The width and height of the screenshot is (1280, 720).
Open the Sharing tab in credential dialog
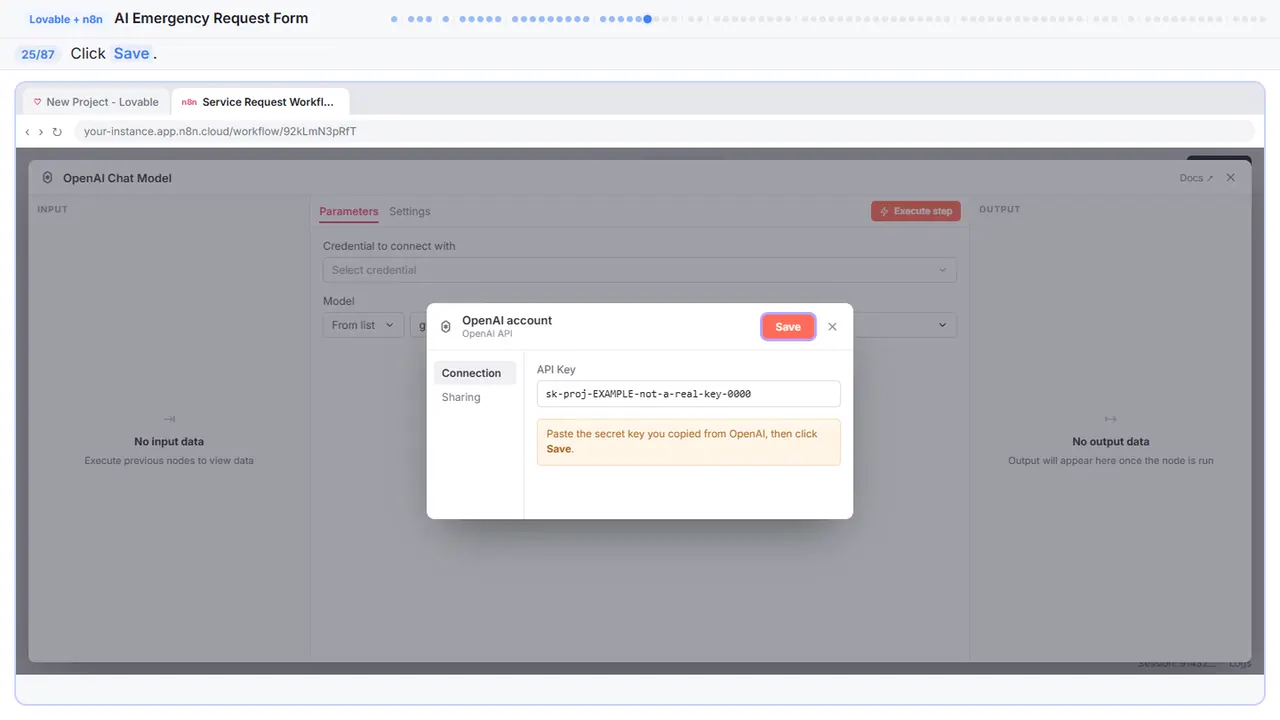point(461,397)
